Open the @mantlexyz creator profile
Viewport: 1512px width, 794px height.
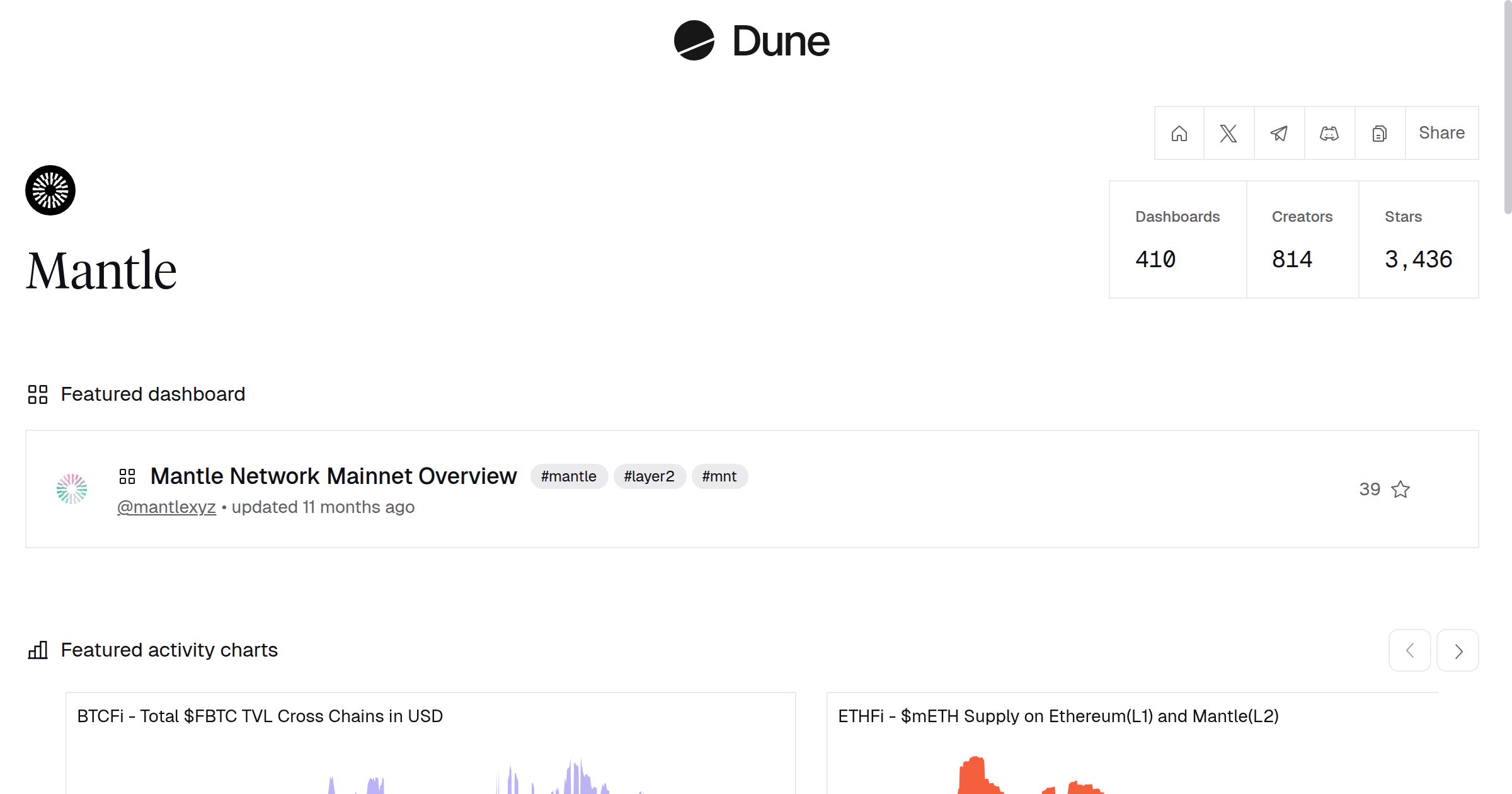tap(166, 507)
